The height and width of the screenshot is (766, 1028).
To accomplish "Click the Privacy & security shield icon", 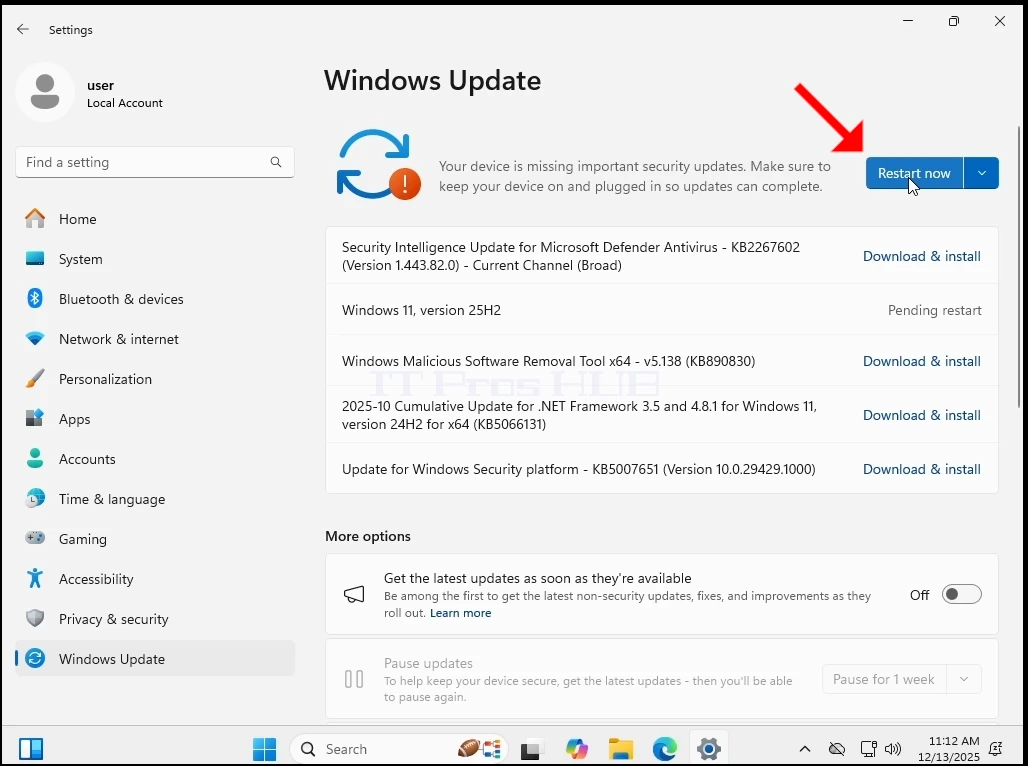I will (x=35, y=618).
